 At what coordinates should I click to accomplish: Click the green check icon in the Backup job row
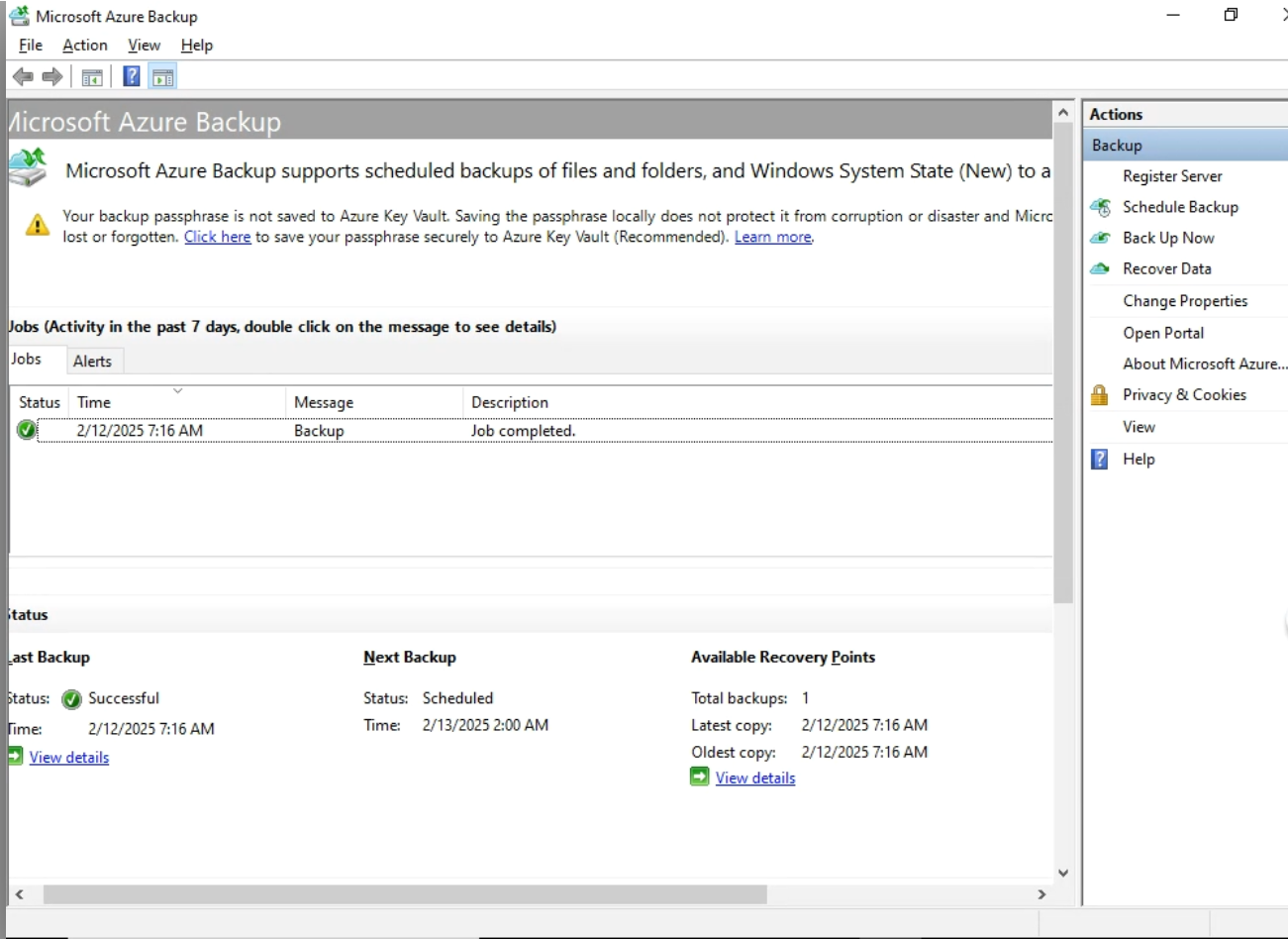pos(27,430)
